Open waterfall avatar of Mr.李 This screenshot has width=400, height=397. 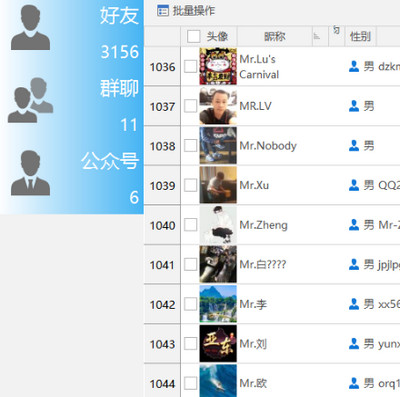coord(218,304)
